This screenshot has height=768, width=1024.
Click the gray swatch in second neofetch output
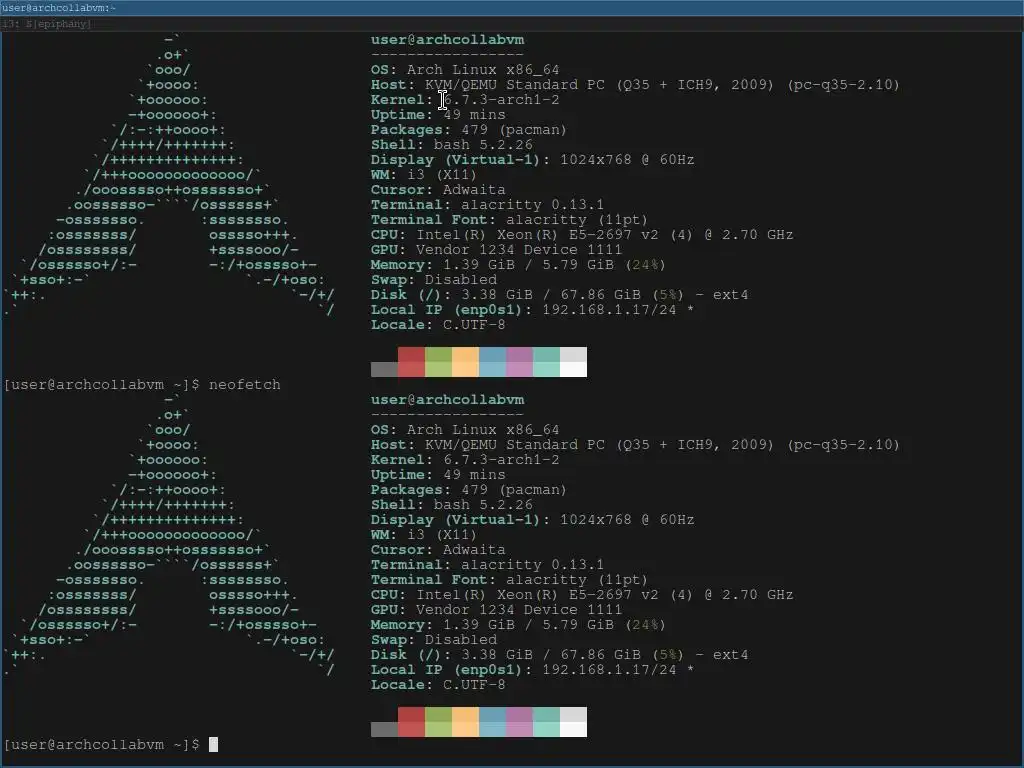tap(385, 729)
